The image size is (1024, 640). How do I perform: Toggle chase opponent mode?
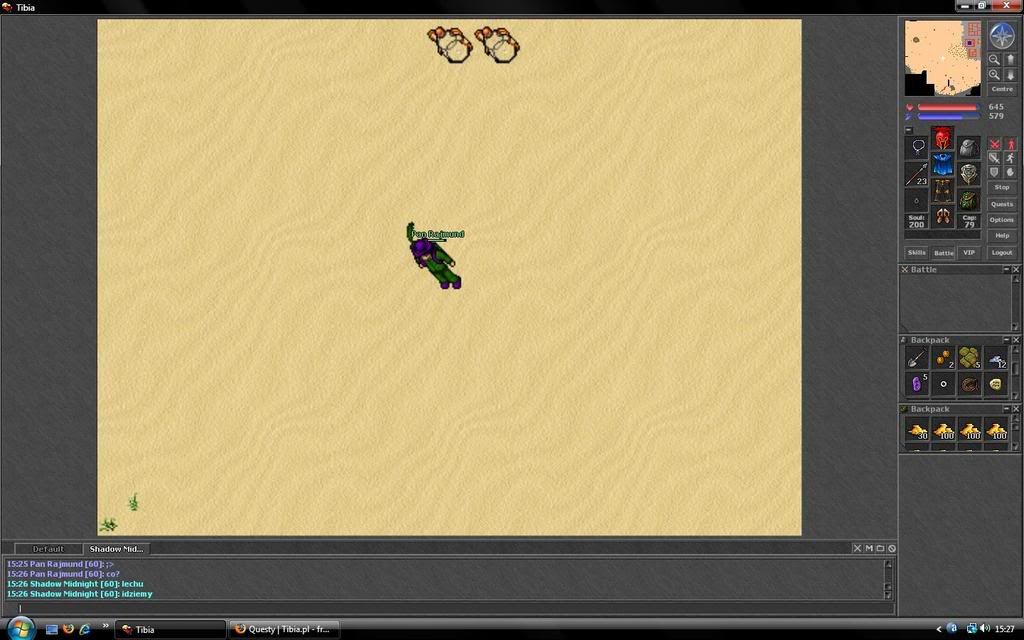tap(1010, 158)
